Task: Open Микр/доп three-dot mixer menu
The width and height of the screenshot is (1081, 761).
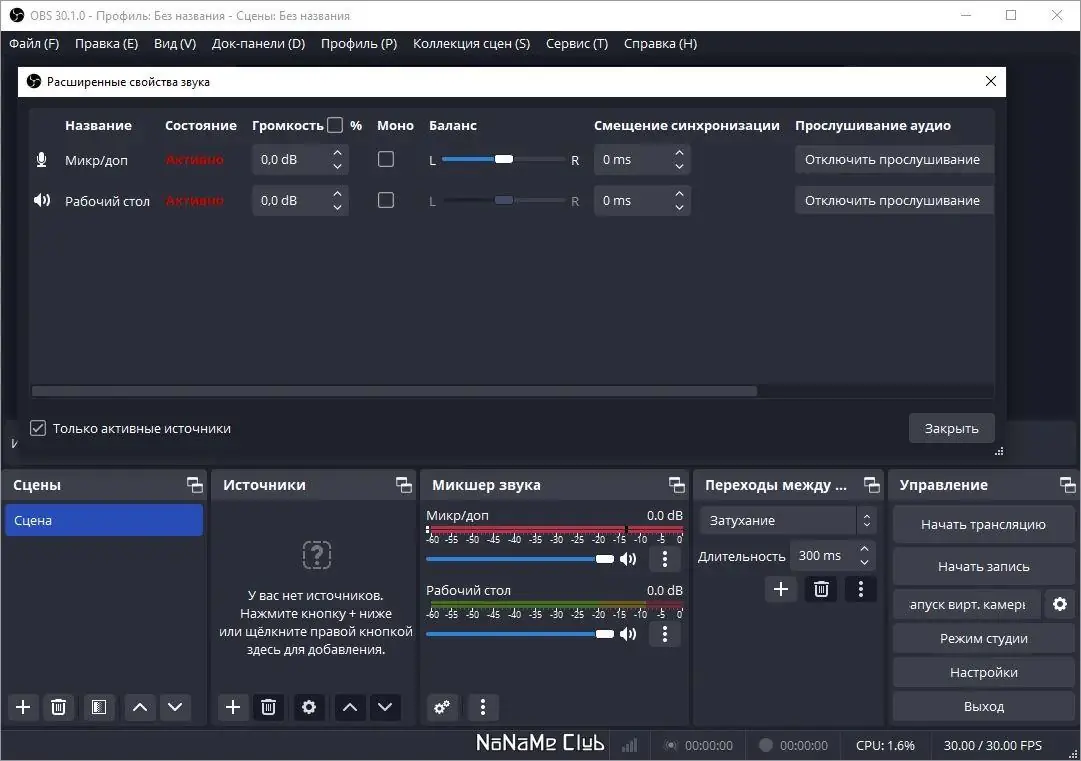Action: (665, 559)
